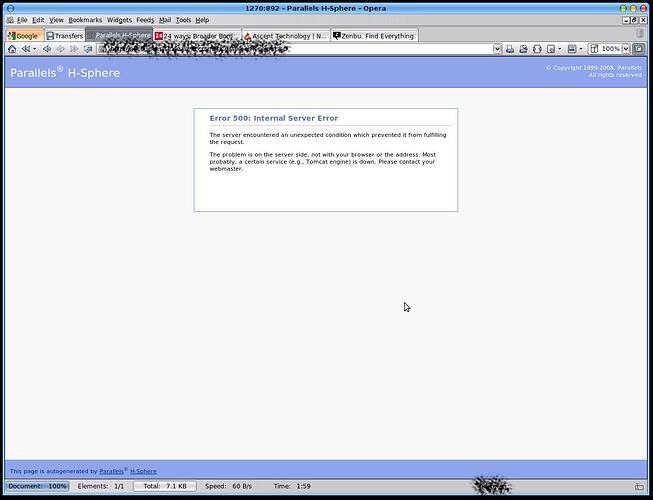Click the copyright notice text in header

click(594, 71)
